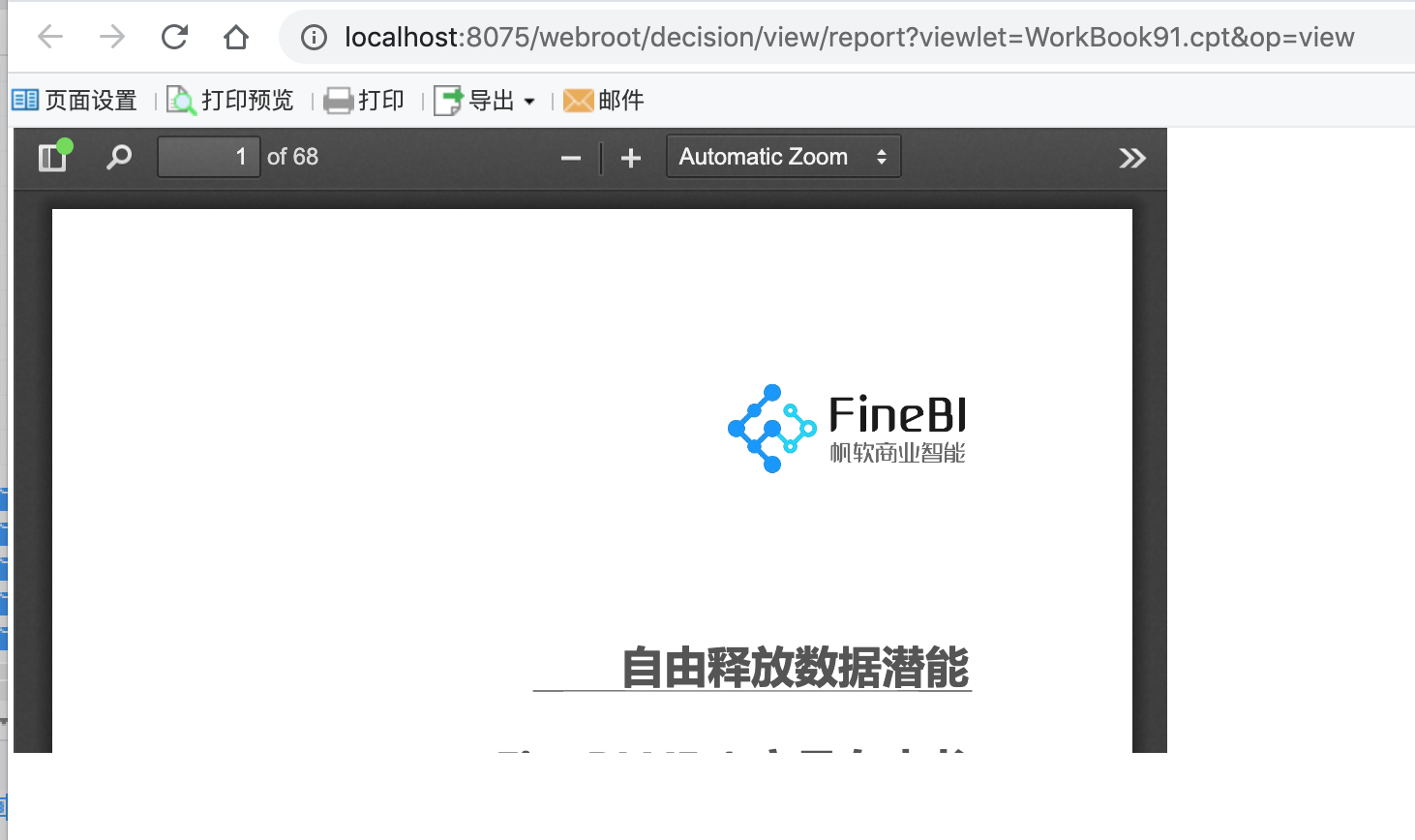Zoom out with the minus button
1415x840 pixels.
(x=571, y=158)
